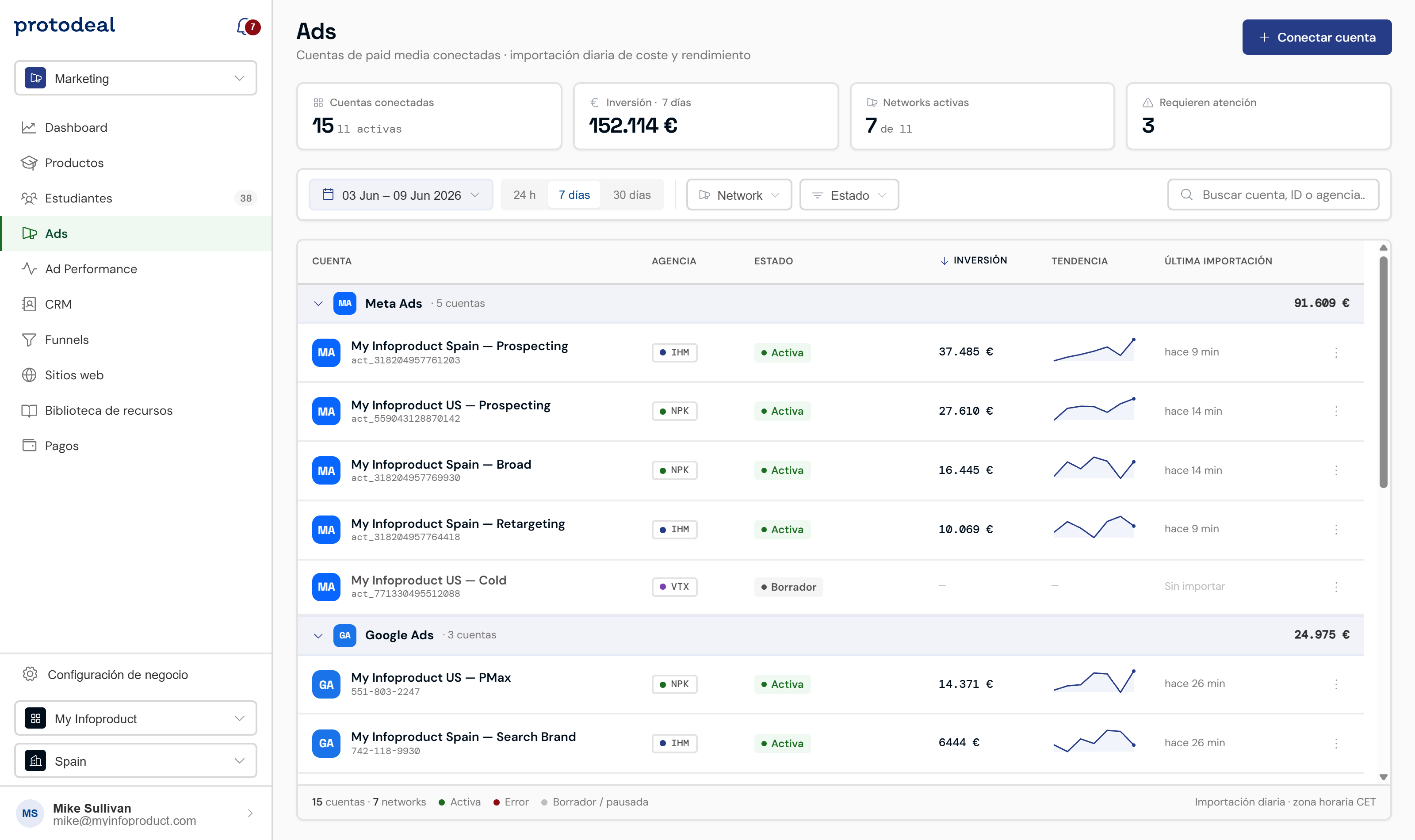Open the Pagos section
The width and height of the screenshot is (1415, 840).
[x=136, y=446]
